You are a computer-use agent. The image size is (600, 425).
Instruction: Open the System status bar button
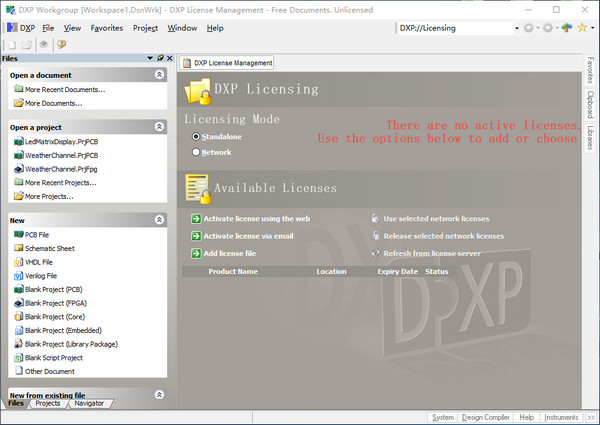443,417
